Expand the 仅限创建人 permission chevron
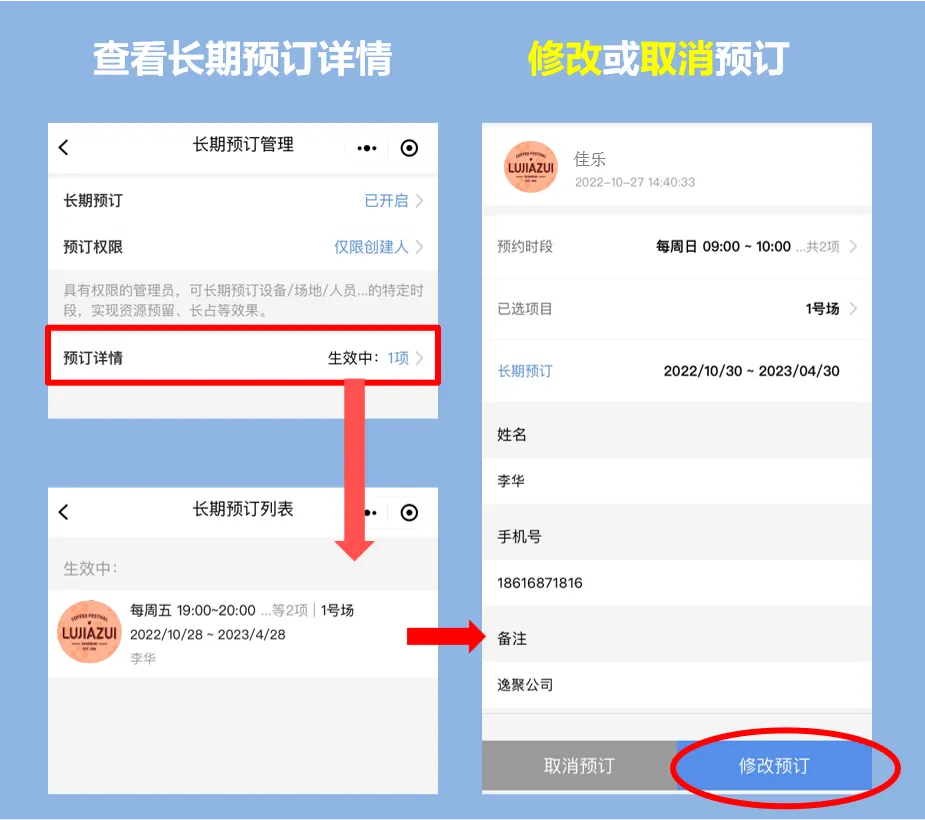925x820 pixels. pyautogui.click(x=419, y=247)
